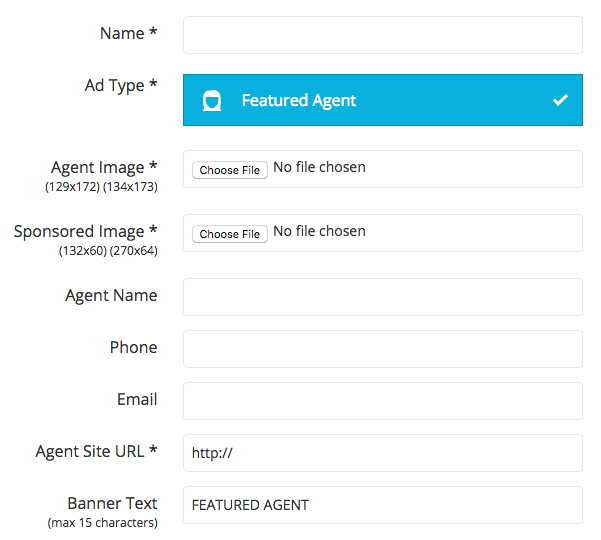Click into the Phone field
The width and height of the screenshot is (601, 540).
(383, 349)
